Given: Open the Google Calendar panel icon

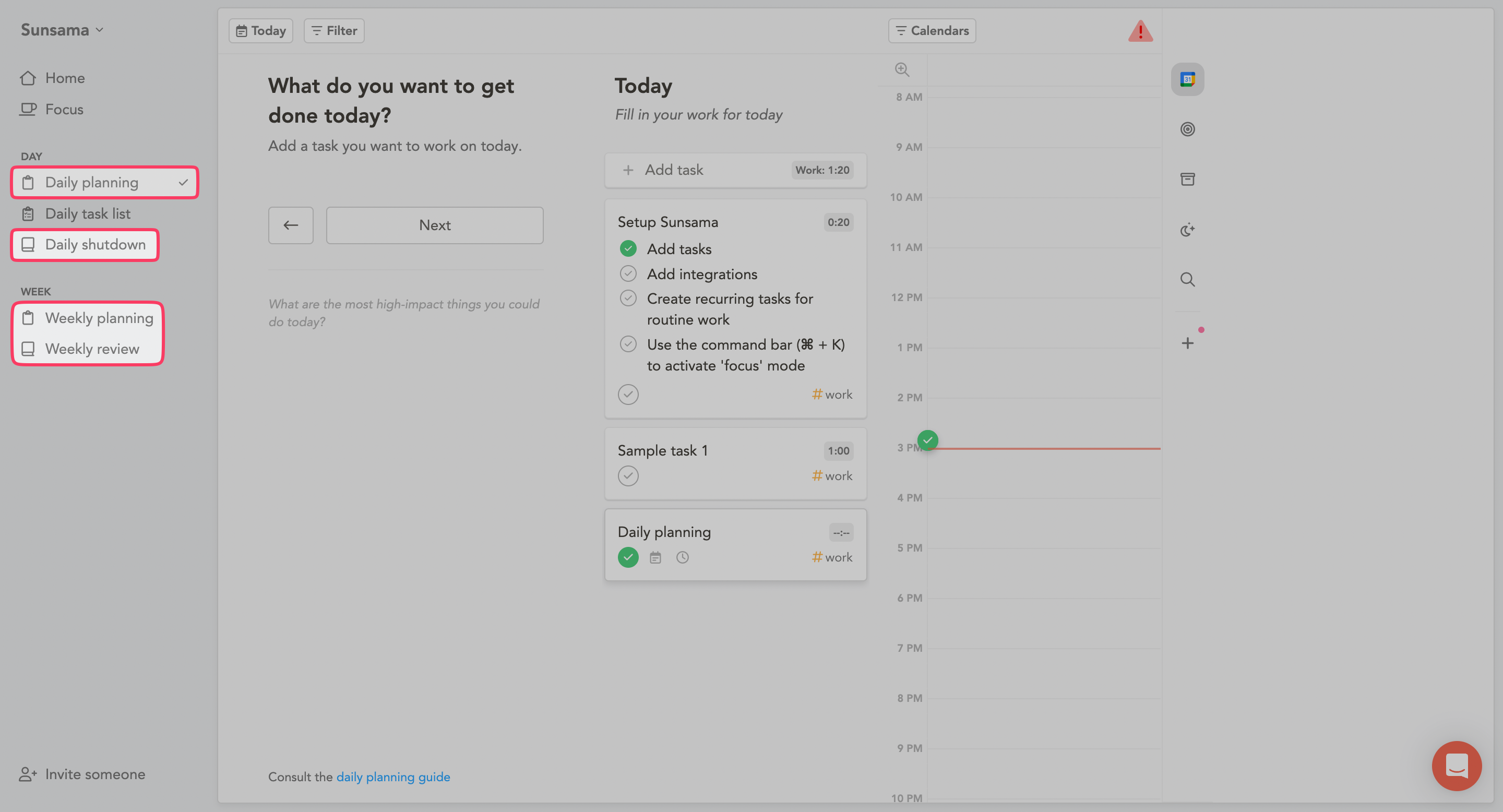Looking at the screenshot, I should point(1187,79).
